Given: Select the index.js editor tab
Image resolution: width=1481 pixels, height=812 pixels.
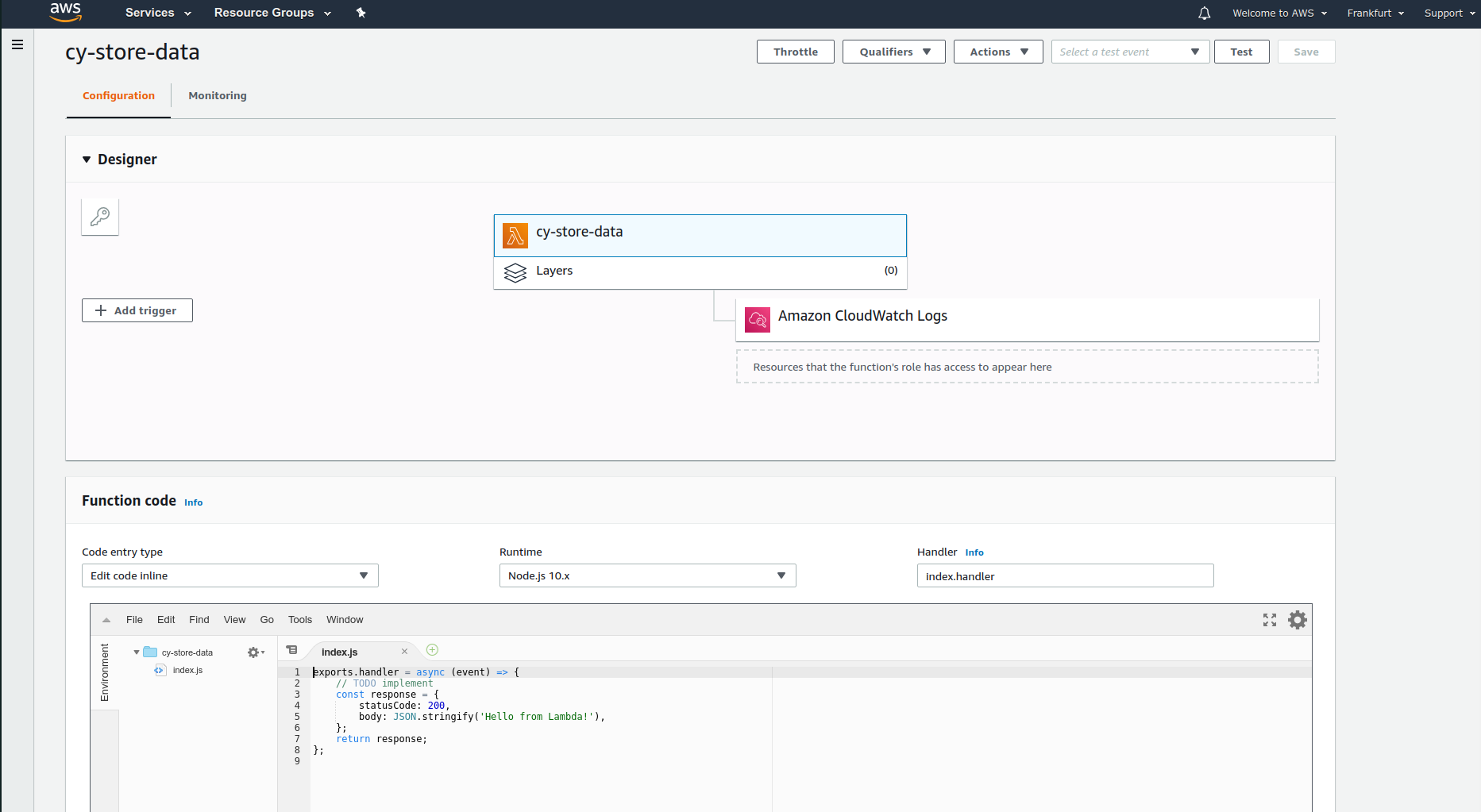Looking at the screenshot, I should (x=340, y=652).
